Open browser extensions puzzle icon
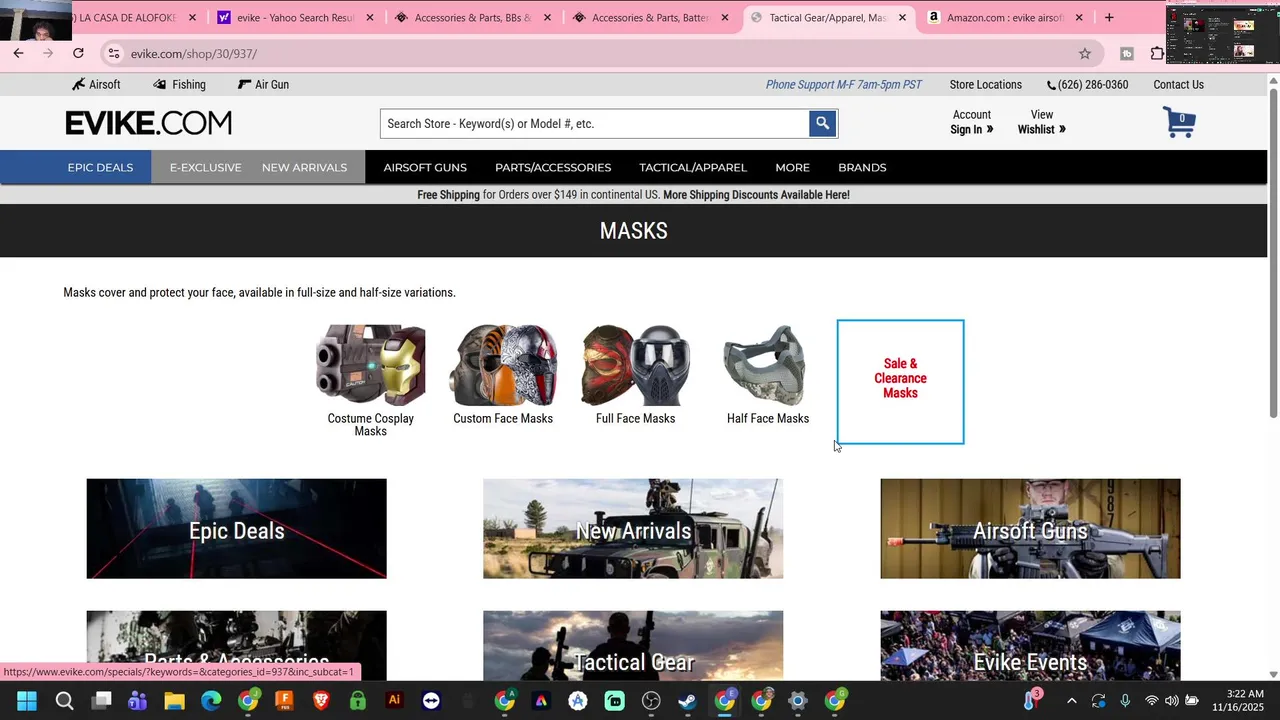This screenshot has height=720, width=1280. tap(1157, 53)
